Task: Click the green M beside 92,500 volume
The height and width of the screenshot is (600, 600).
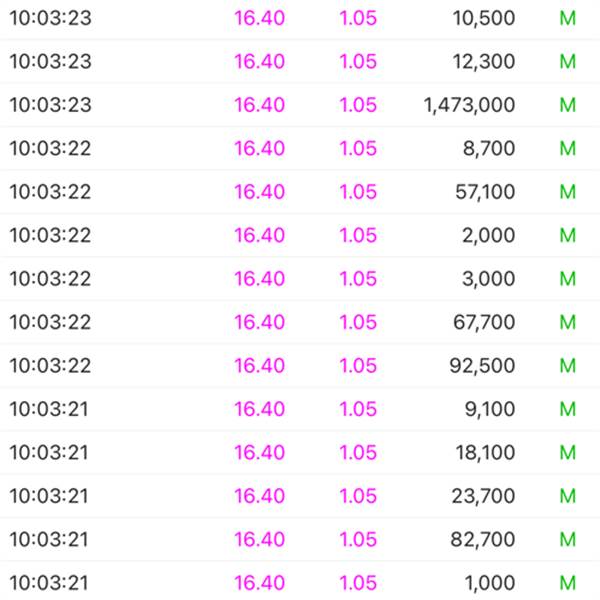Action: 567,365
